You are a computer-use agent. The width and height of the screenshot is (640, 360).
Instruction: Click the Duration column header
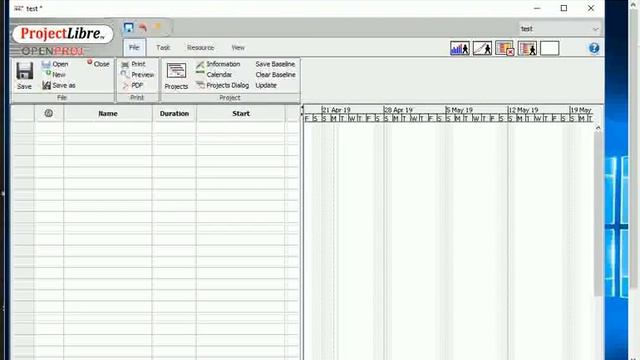point(174,113)
